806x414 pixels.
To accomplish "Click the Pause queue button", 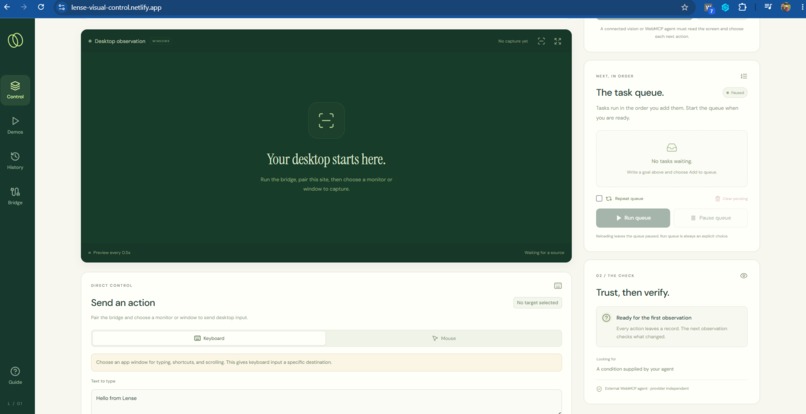I will tap(710, 218).
